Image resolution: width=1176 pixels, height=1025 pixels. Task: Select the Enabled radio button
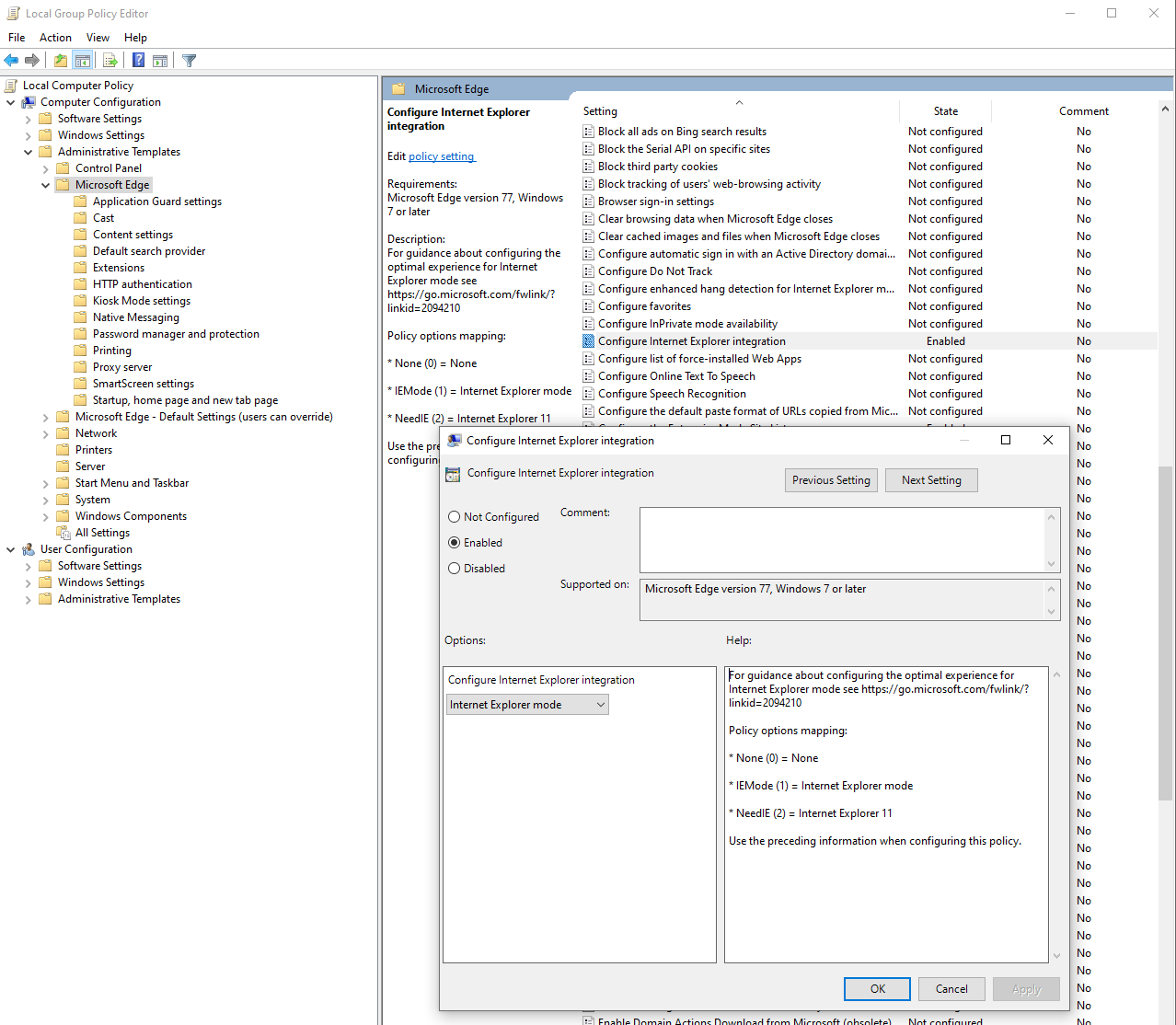(454, 543)
